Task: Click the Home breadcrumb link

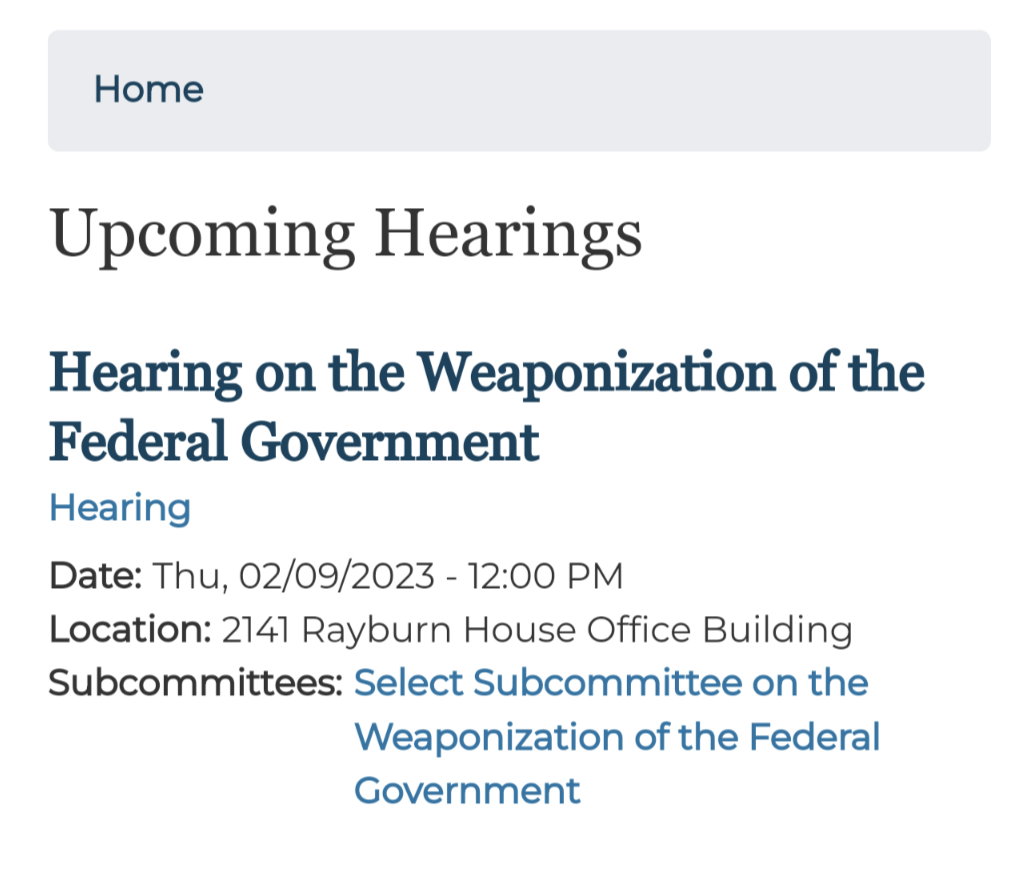Action: coord(148,90)
